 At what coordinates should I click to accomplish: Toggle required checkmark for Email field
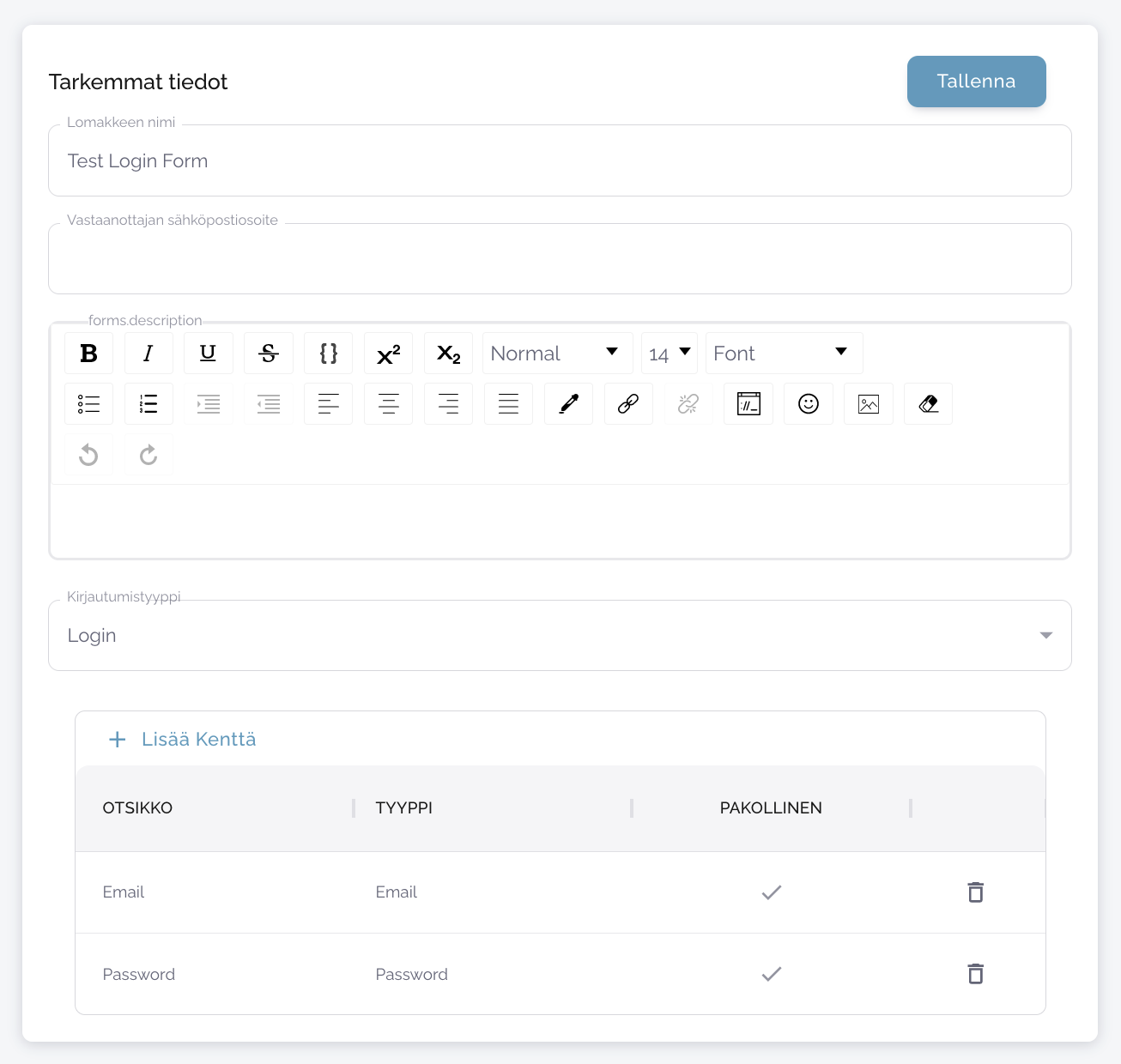(772, 892)
